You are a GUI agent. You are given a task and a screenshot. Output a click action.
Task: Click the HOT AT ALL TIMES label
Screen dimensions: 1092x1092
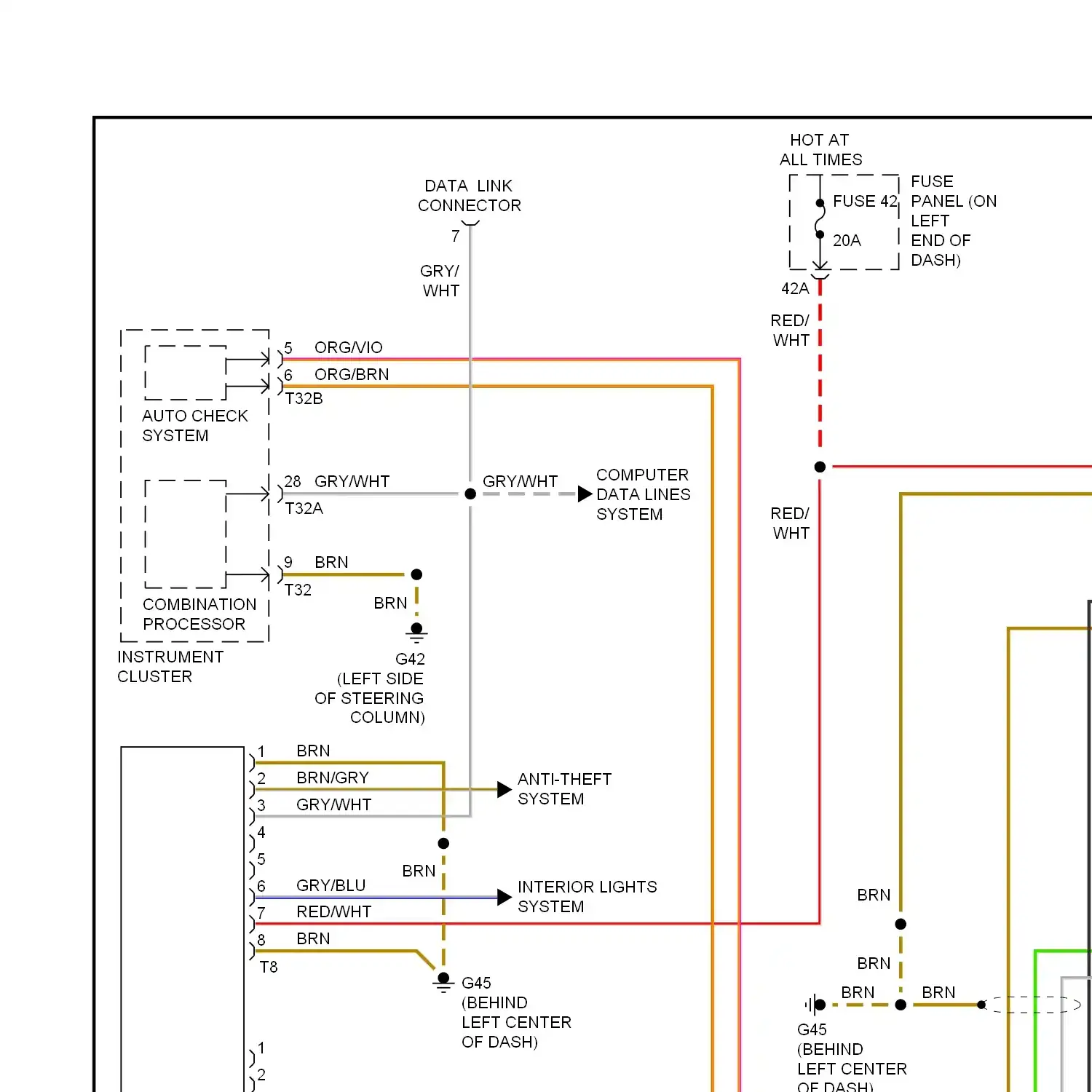pyautogui.click(x=820, y=150)
